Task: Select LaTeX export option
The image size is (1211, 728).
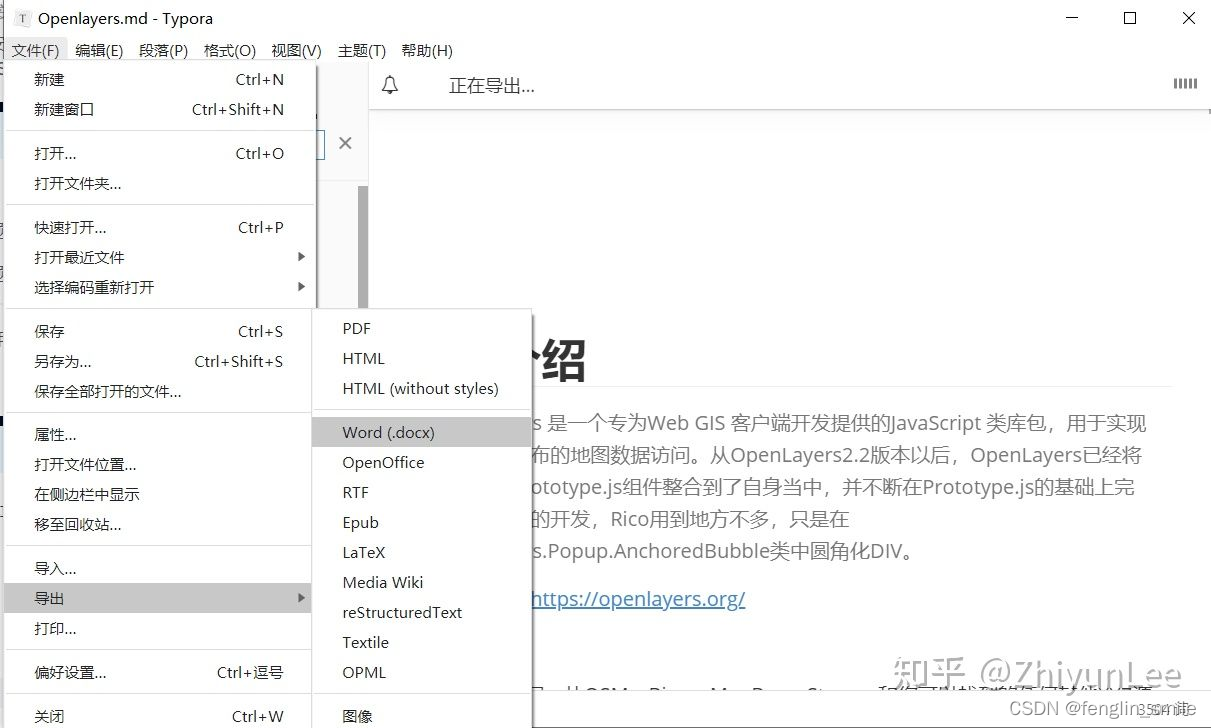Action: pyautogui.click(x=422, y=552)
